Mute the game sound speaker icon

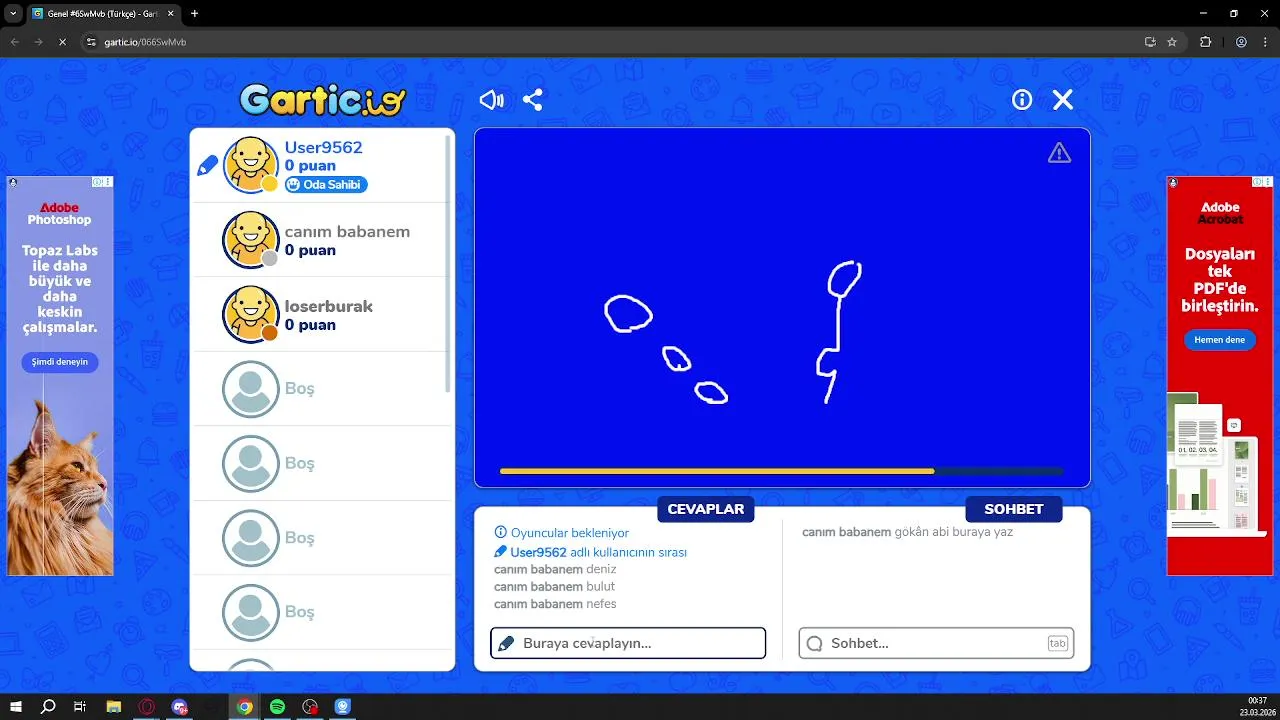coord(491,100)
